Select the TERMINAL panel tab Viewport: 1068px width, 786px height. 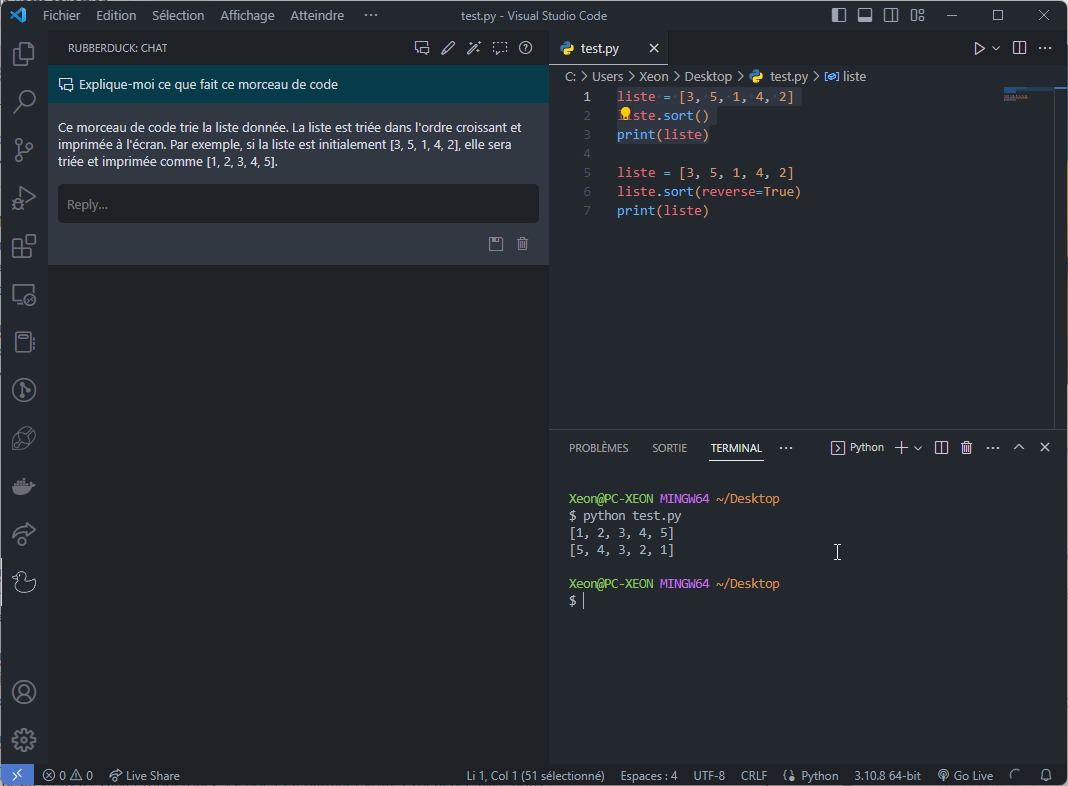point(736,447)
